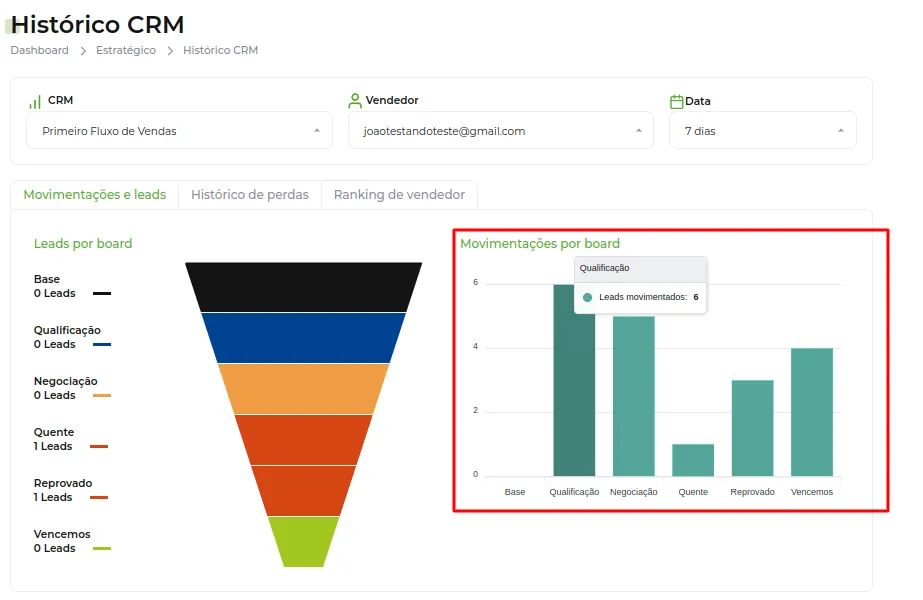Click the Reprovado bar in chart

(752, 428)
